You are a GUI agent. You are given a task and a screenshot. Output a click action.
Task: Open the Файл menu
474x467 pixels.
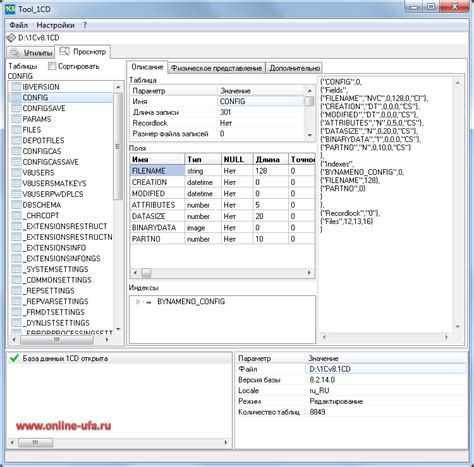point(19,25)
